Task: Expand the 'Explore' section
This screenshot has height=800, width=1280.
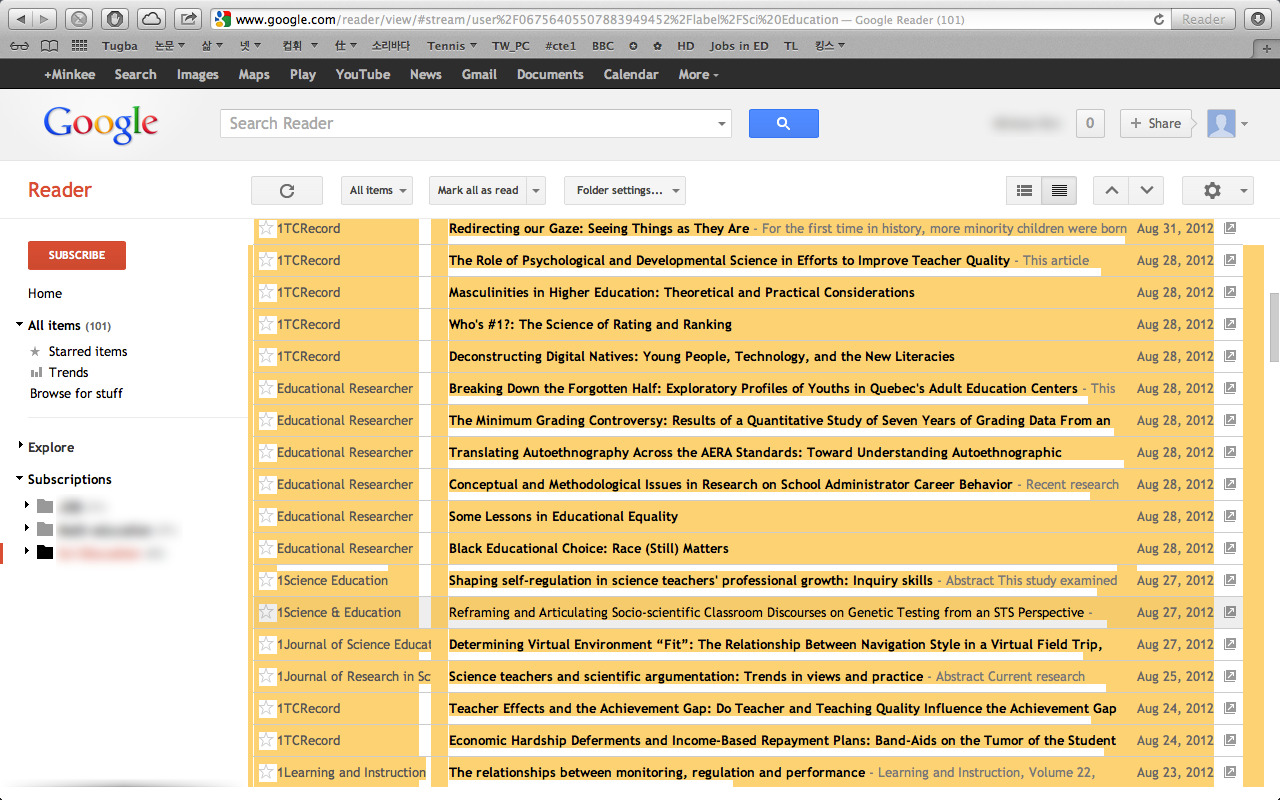Action: coord(20,447)
